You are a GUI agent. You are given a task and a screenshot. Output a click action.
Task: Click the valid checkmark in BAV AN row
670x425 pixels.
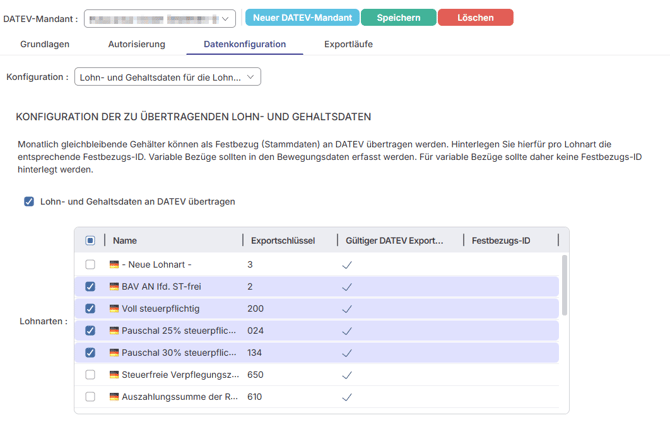[x=347, y=287]
